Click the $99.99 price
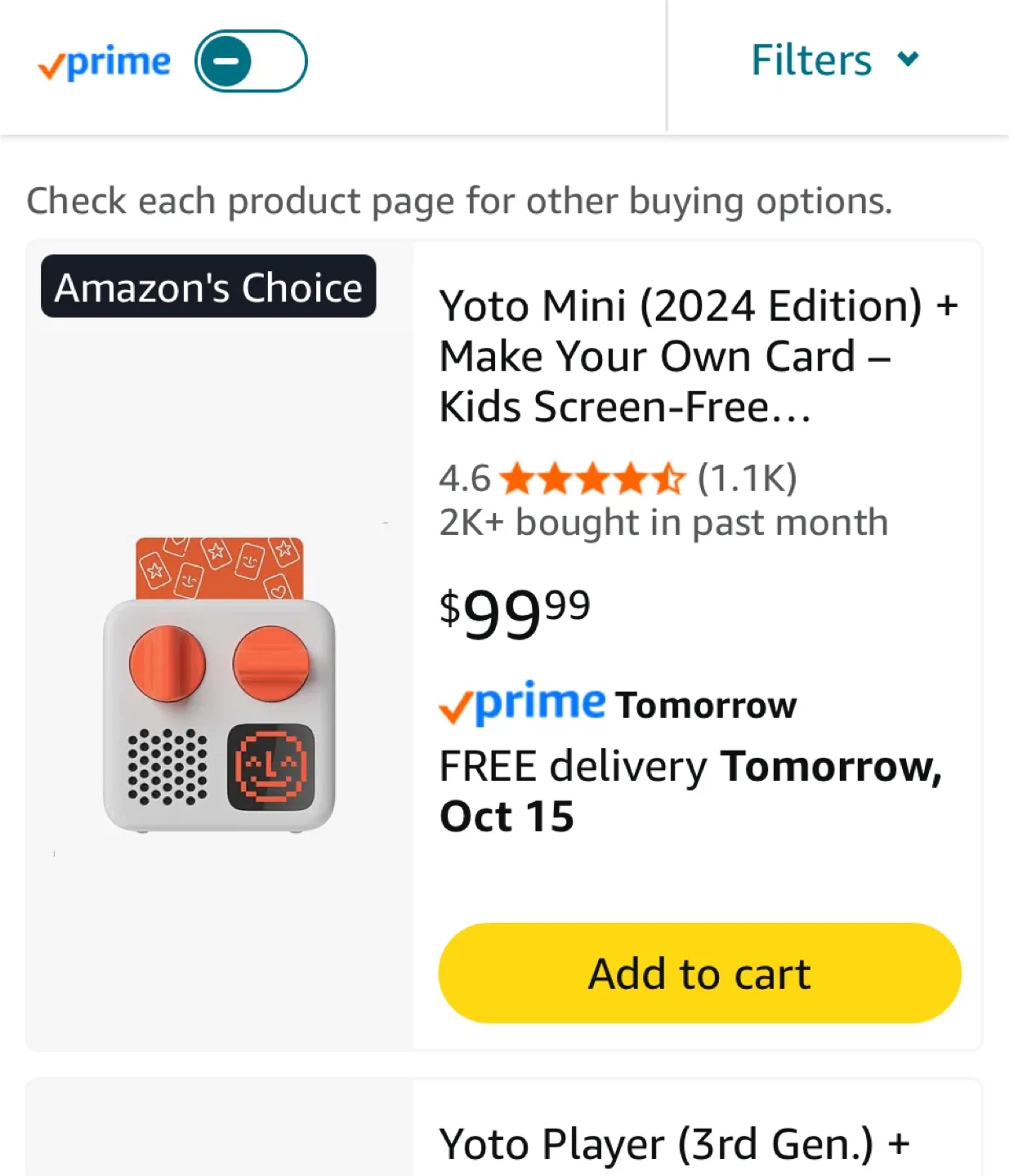The height and width of the screenshot is (1176, 1009). tap(514, 612)
